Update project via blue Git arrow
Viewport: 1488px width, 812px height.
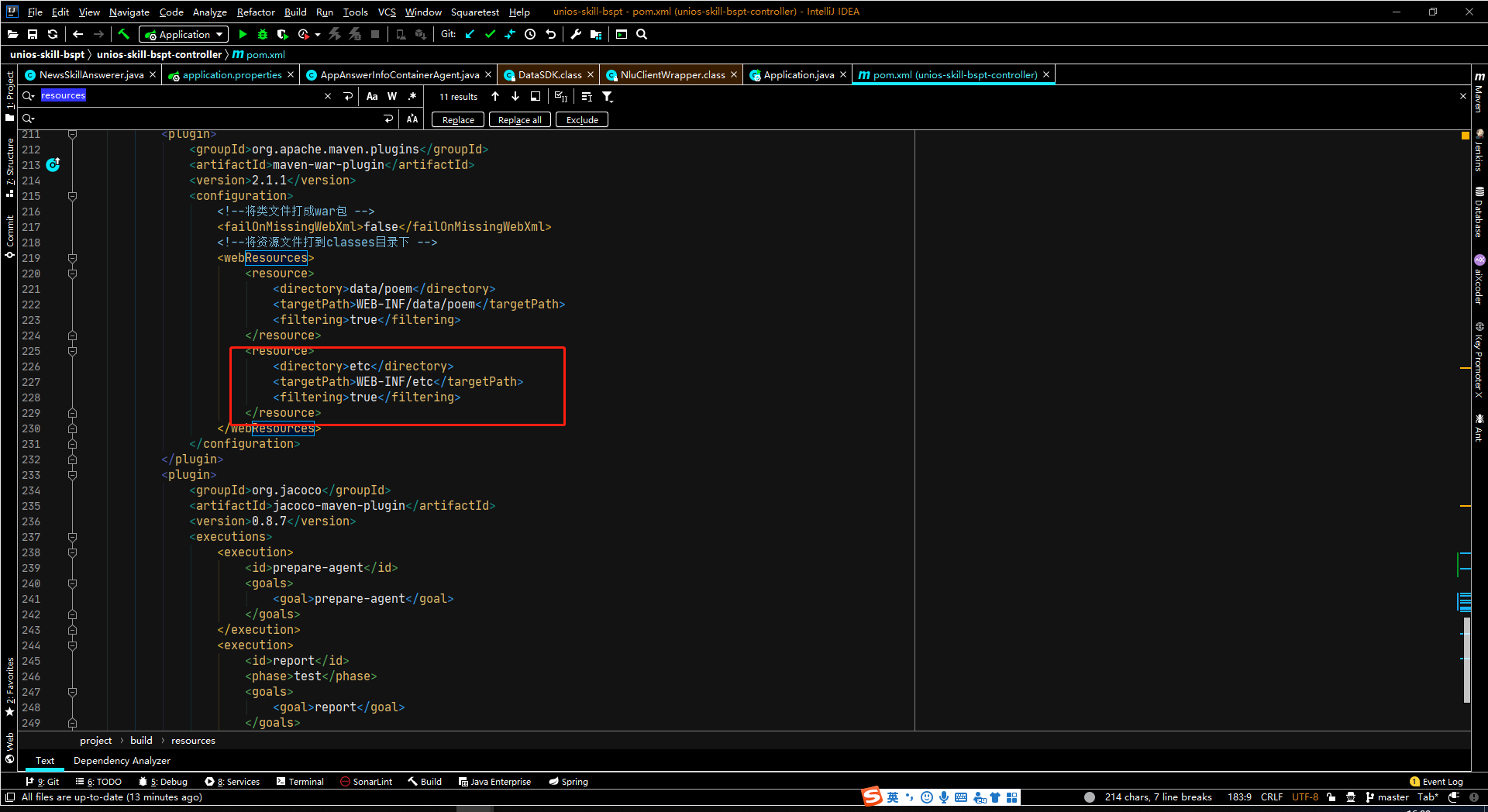(470, 34)
